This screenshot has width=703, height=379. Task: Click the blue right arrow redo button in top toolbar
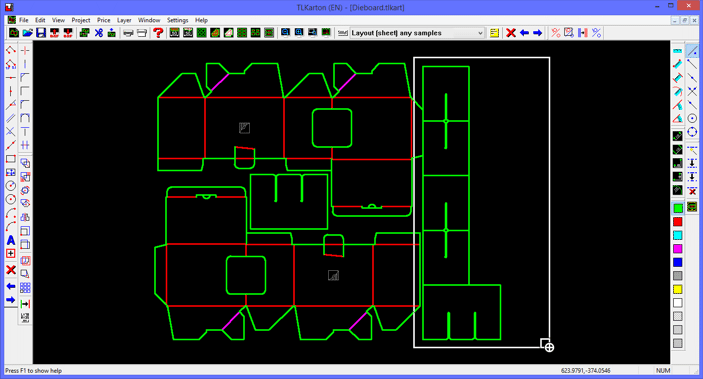[x=537, y=33]
